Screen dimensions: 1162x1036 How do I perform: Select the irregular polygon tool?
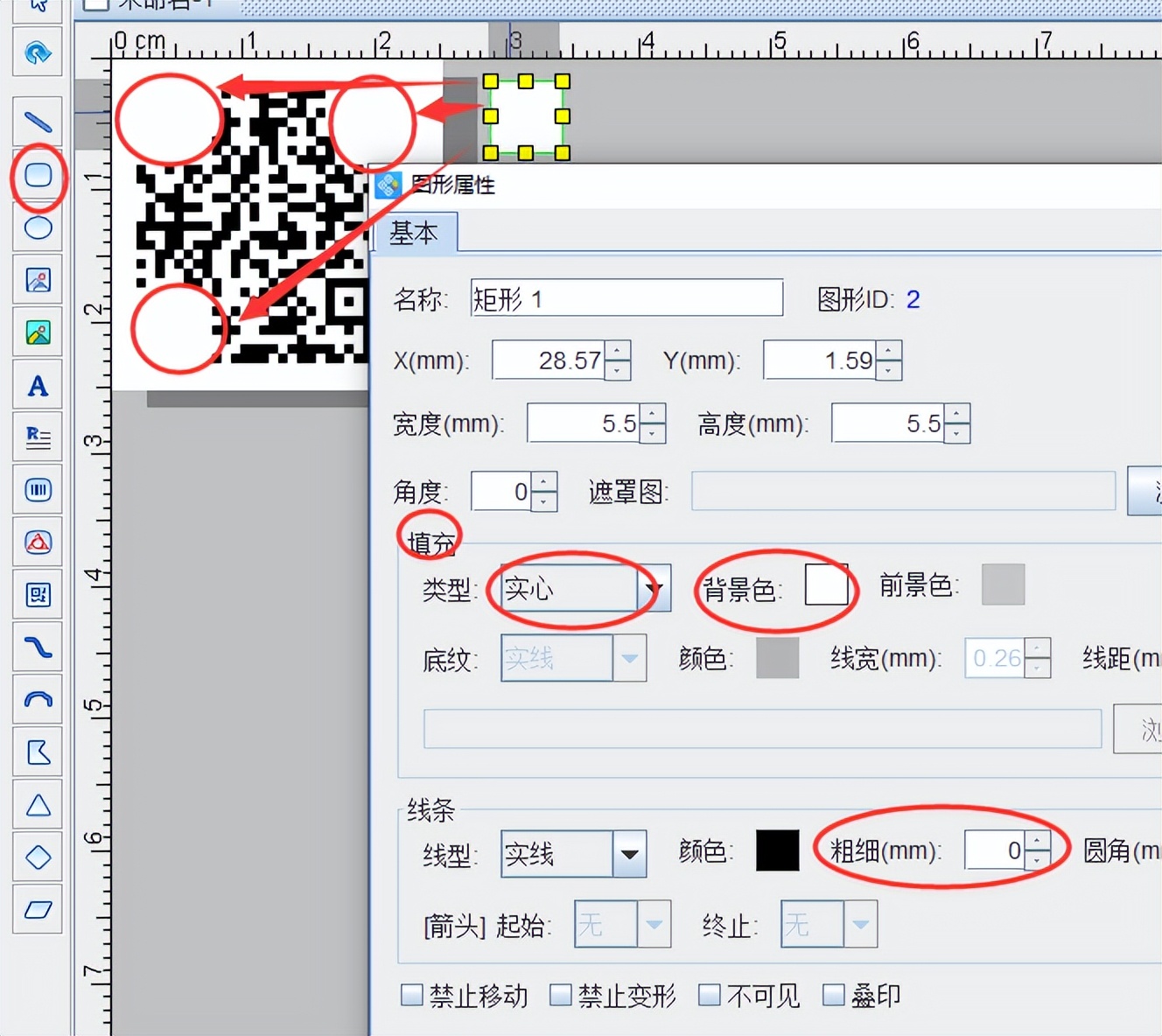pos(38,752)
